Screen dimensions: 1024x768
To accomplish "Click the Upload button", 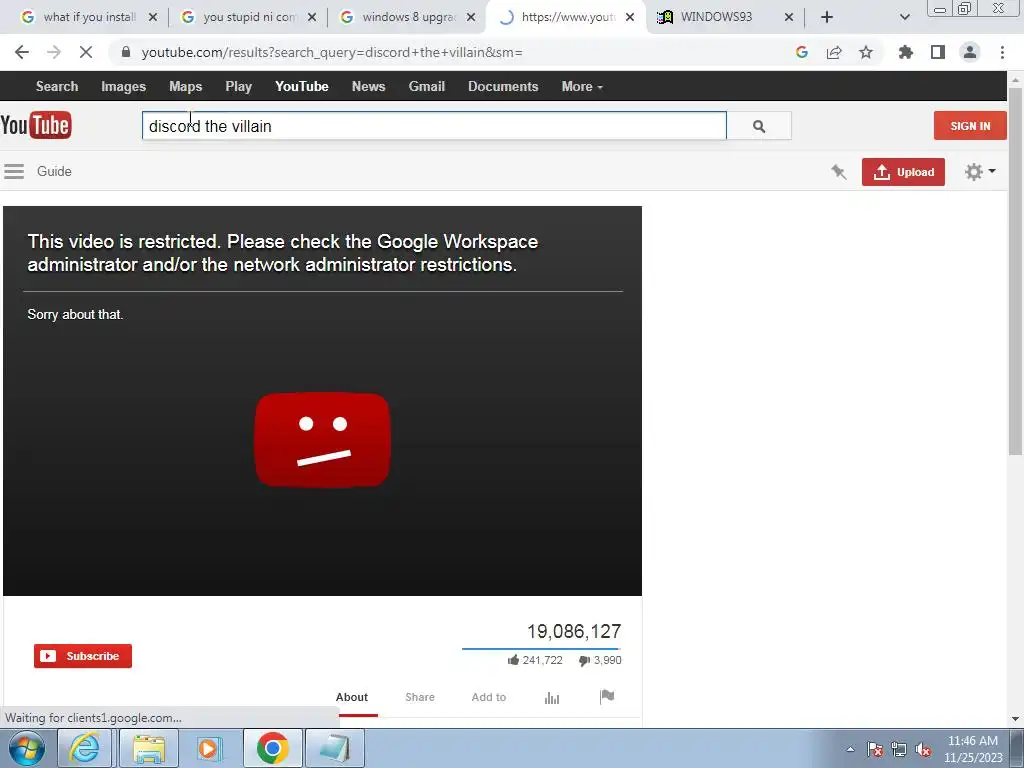I will pos(903,172).
